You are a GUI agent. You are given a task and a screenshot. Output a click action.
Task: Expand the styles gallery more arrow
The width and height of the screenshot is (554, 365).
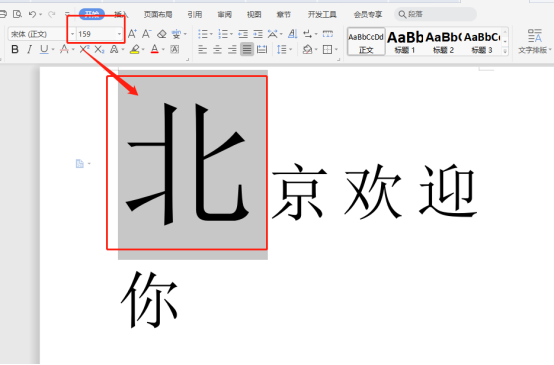pos(505,52)
